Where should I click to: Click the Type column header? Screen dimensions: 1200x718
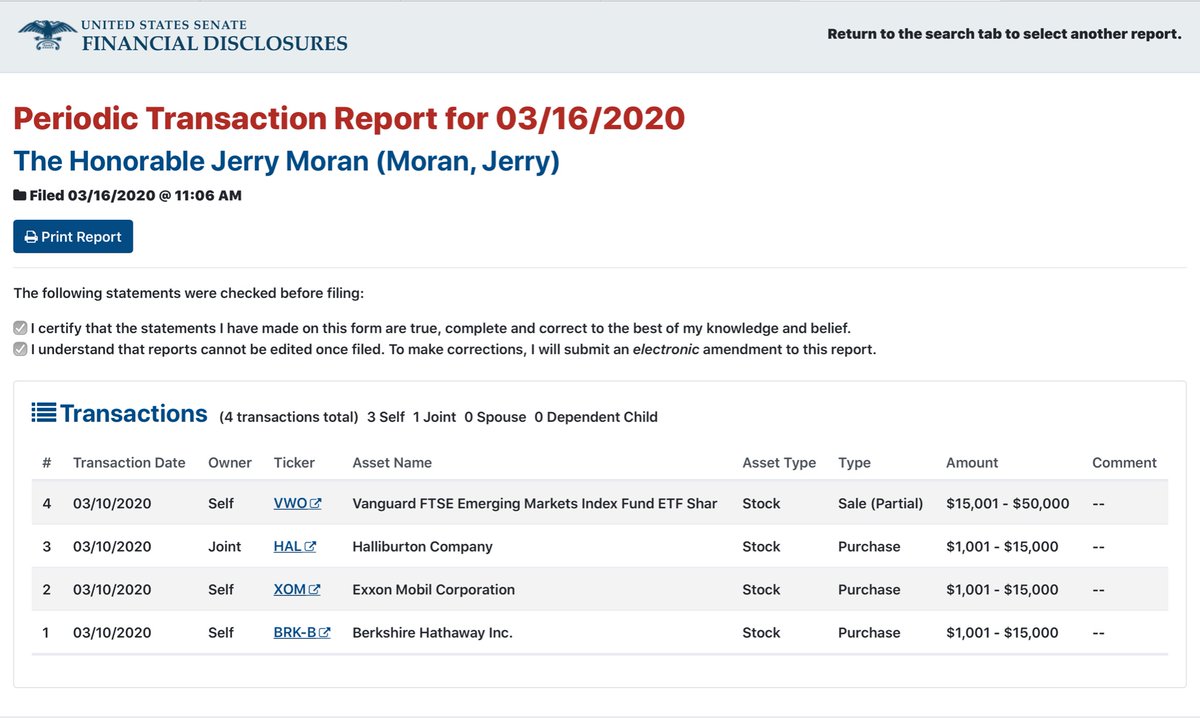(x=854, y=463)
